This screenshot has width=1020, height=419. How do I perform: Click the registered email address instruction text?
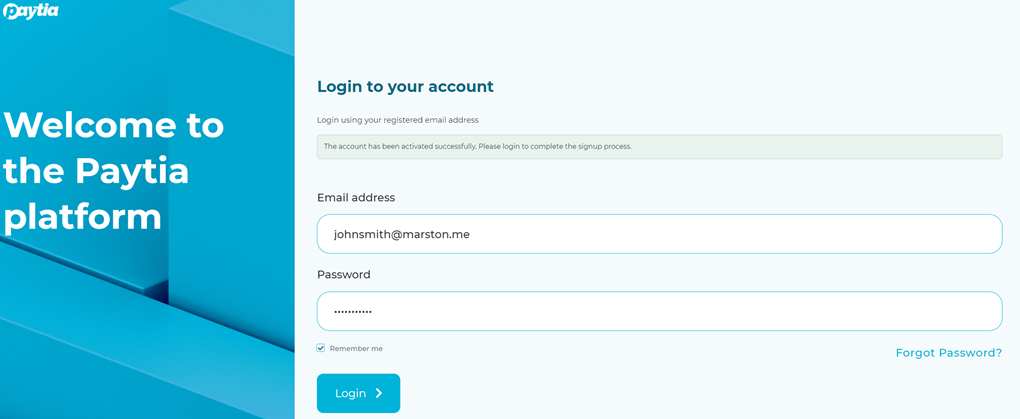coord(397,120)
